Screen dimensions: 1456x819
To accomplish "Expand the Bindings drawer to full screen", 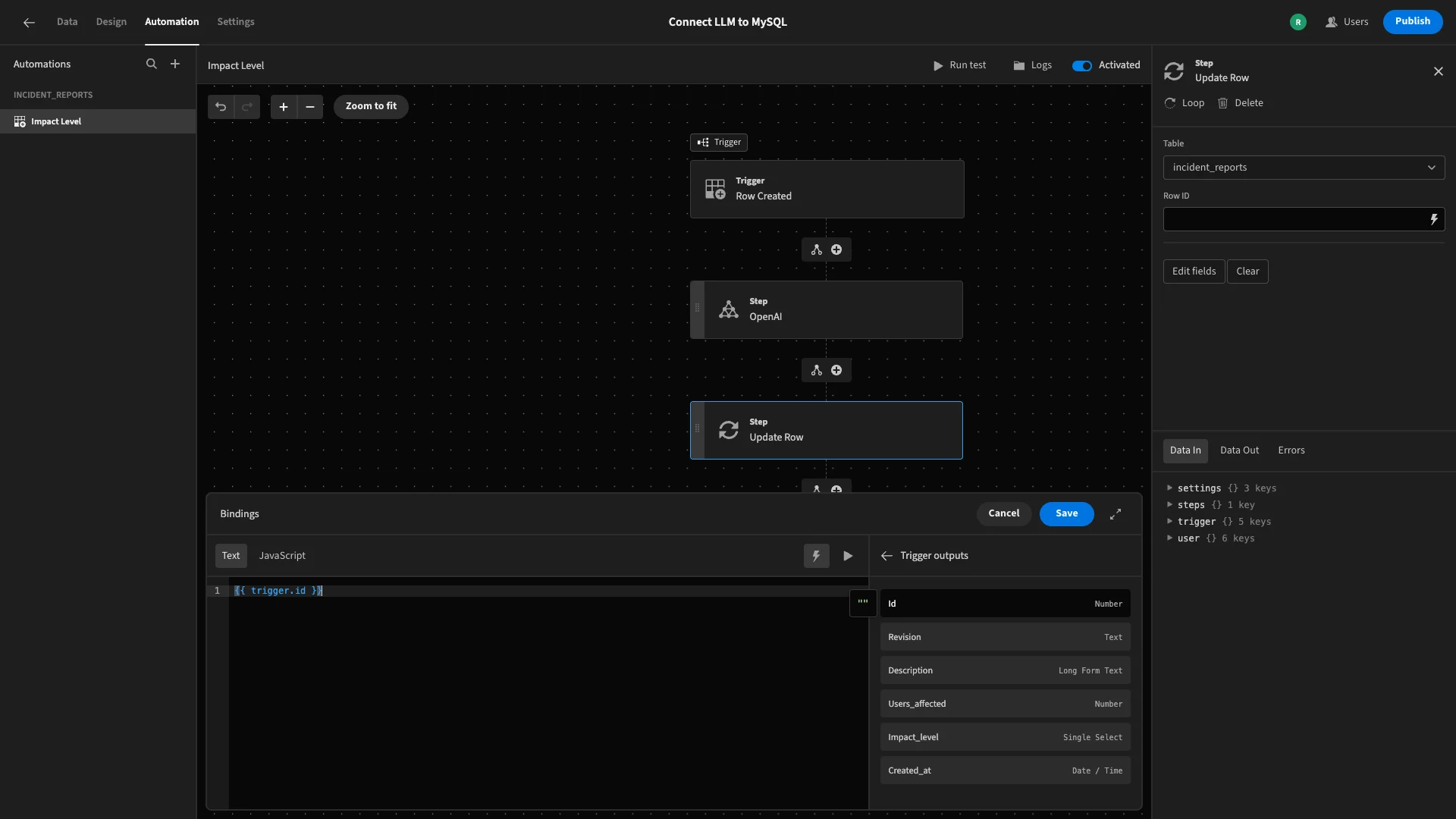I will coord(1116,514).
